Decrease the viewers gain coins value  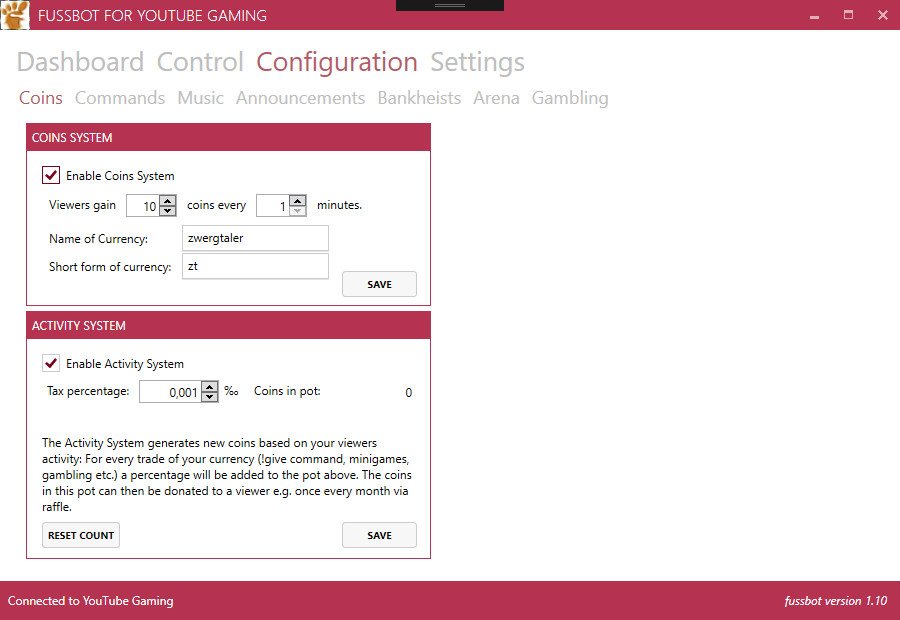[168, 211]
